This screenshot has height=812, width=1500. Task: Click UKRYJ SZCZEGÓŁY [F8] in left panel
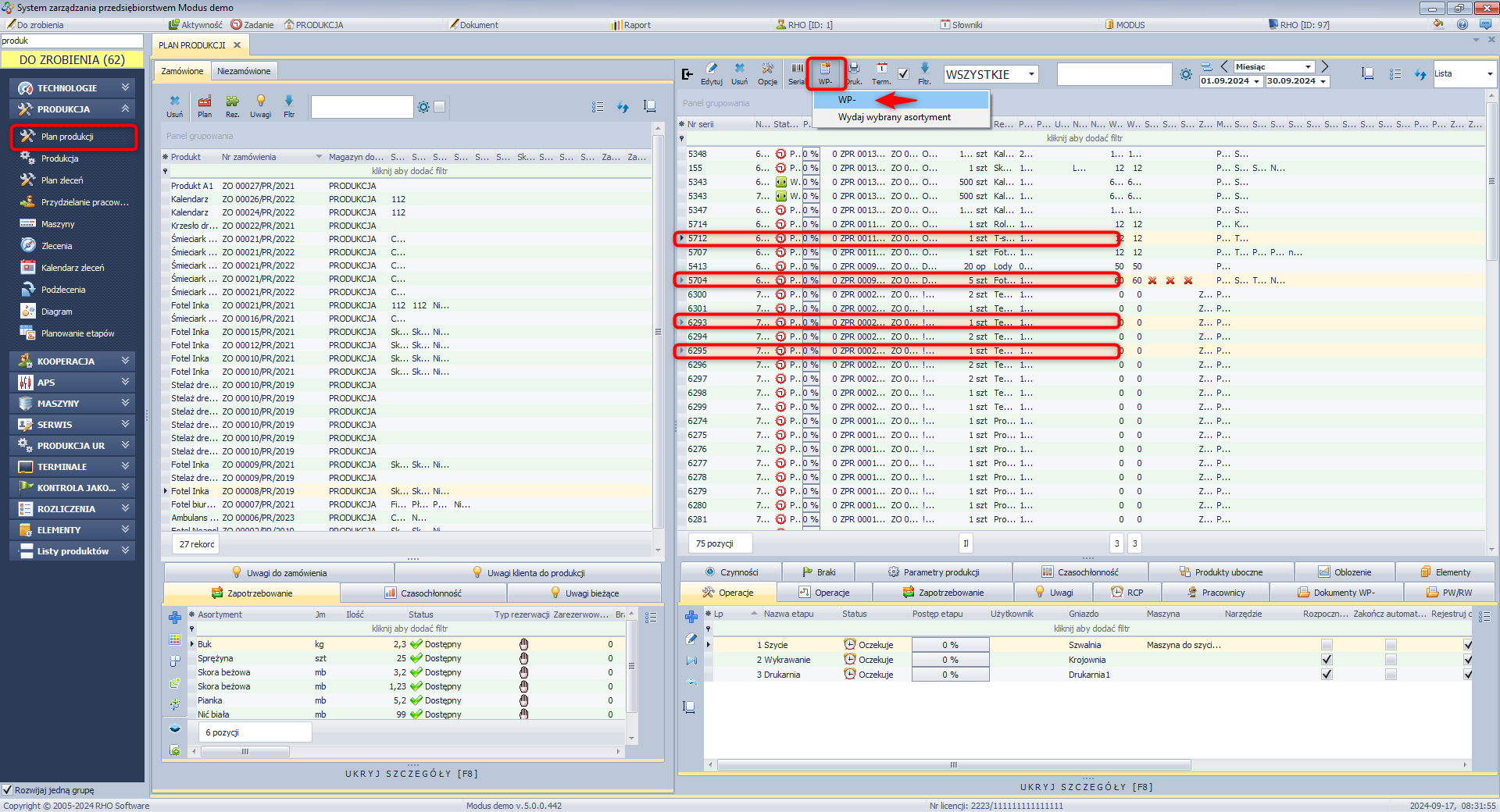pyautogui.click(x=412, y=774)
